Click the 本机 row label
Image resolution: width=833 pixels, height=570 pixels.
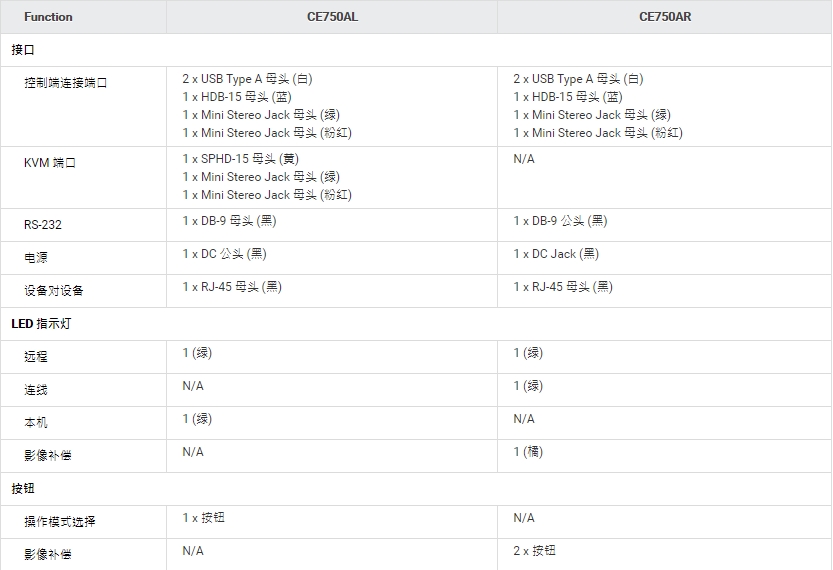click(36, 423)
